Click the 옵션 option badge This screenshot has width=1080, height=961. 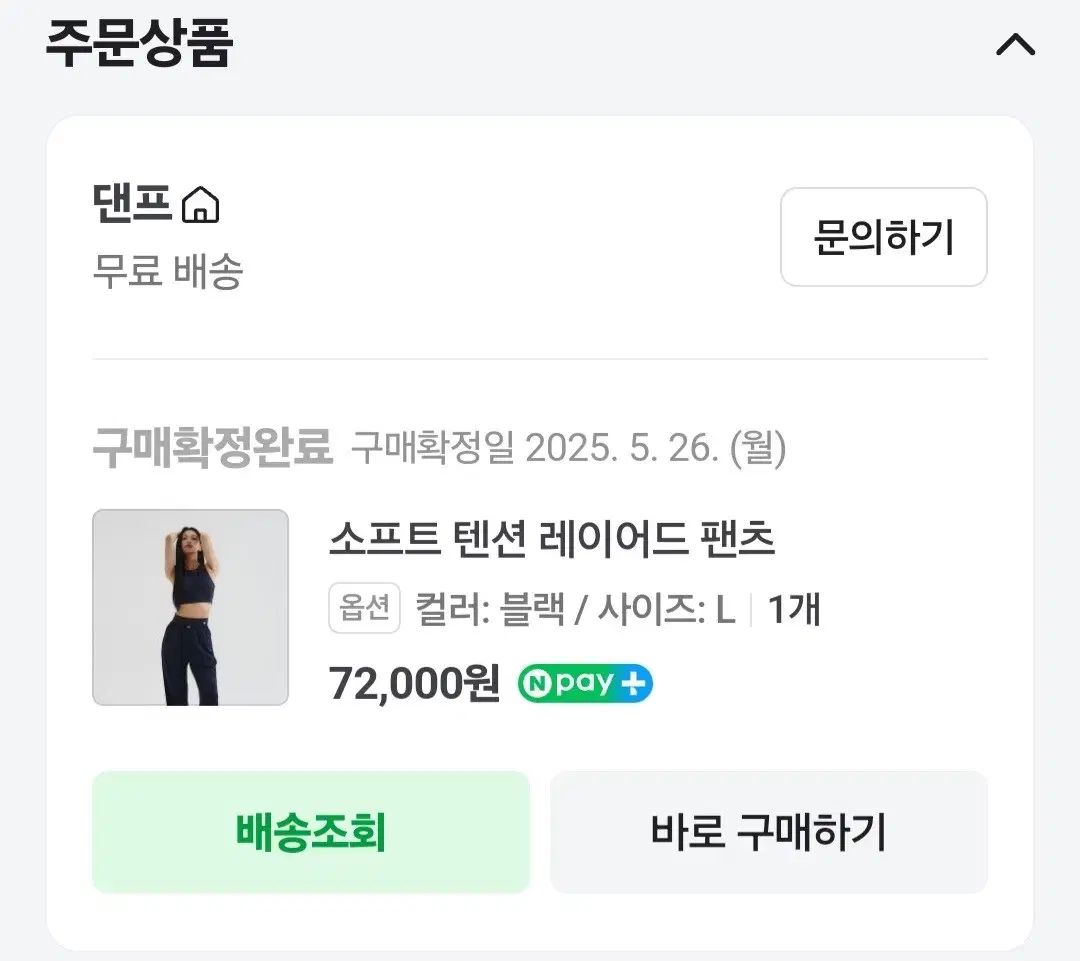tap(364, 608)
